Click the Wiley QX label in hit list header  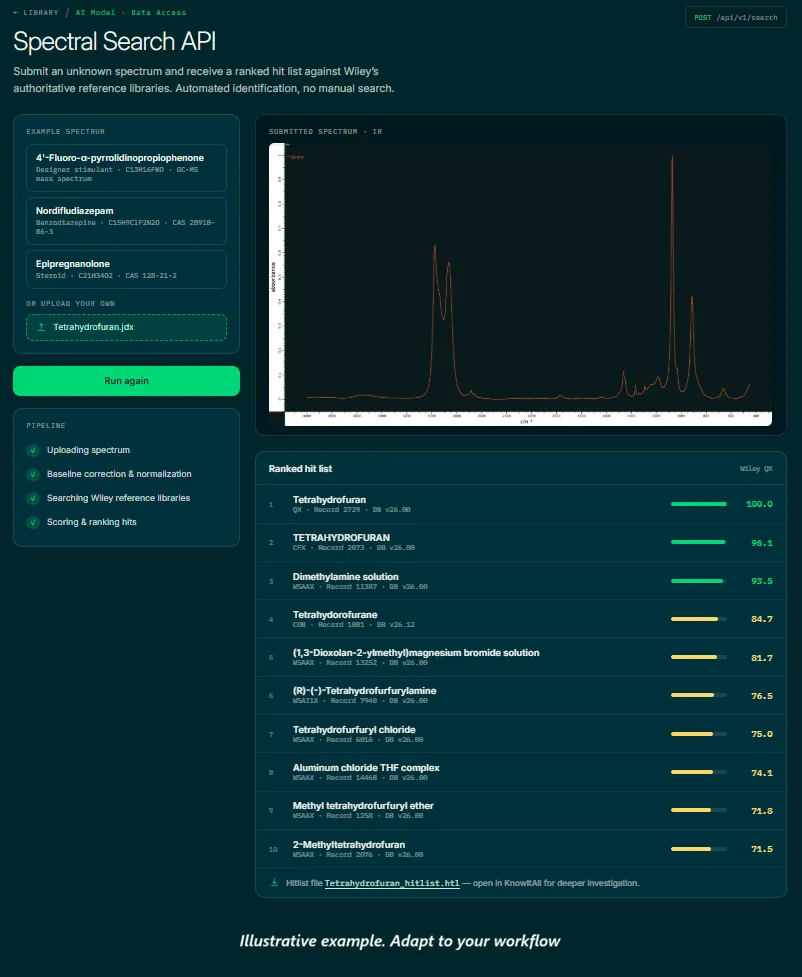coord(756,469)
